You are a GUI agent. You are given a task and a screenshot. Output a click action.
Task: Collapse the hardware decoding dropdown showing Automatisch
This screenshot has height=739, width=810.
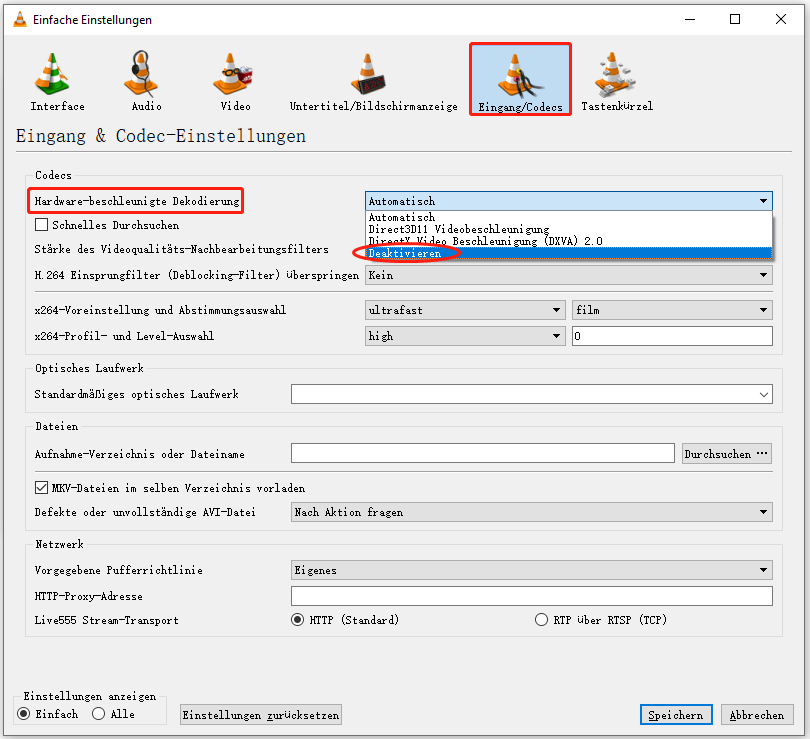(x=569, y=201)
